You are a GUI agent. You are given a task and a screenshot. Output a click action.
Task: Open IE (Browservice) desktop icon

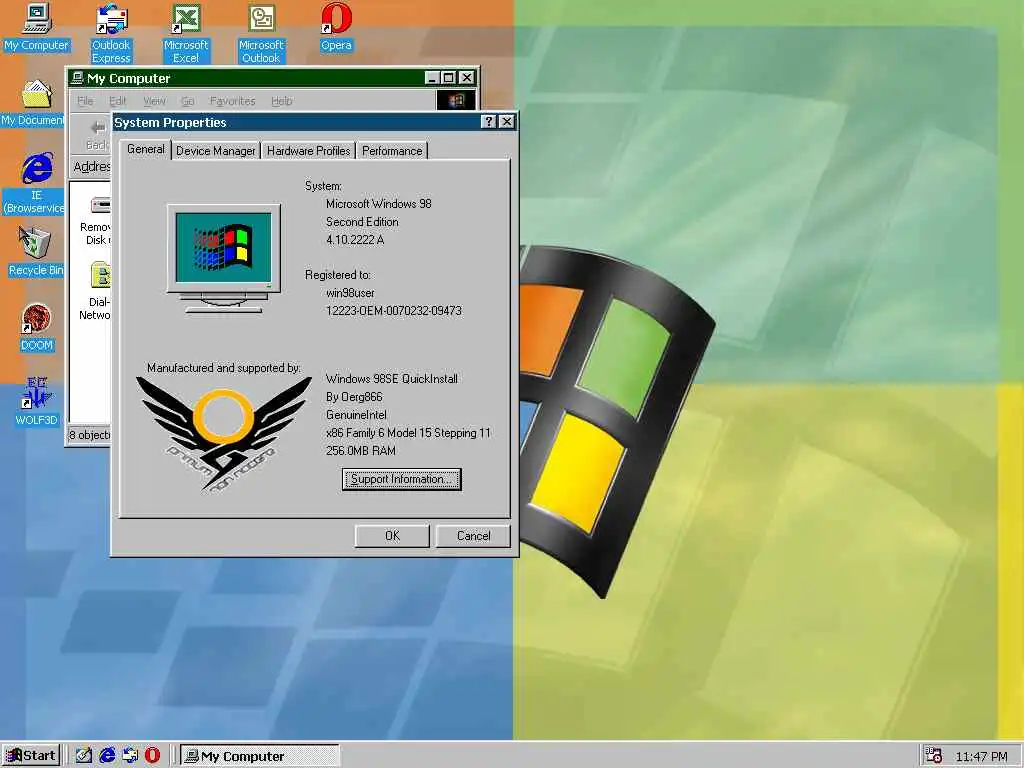(34, 183)
